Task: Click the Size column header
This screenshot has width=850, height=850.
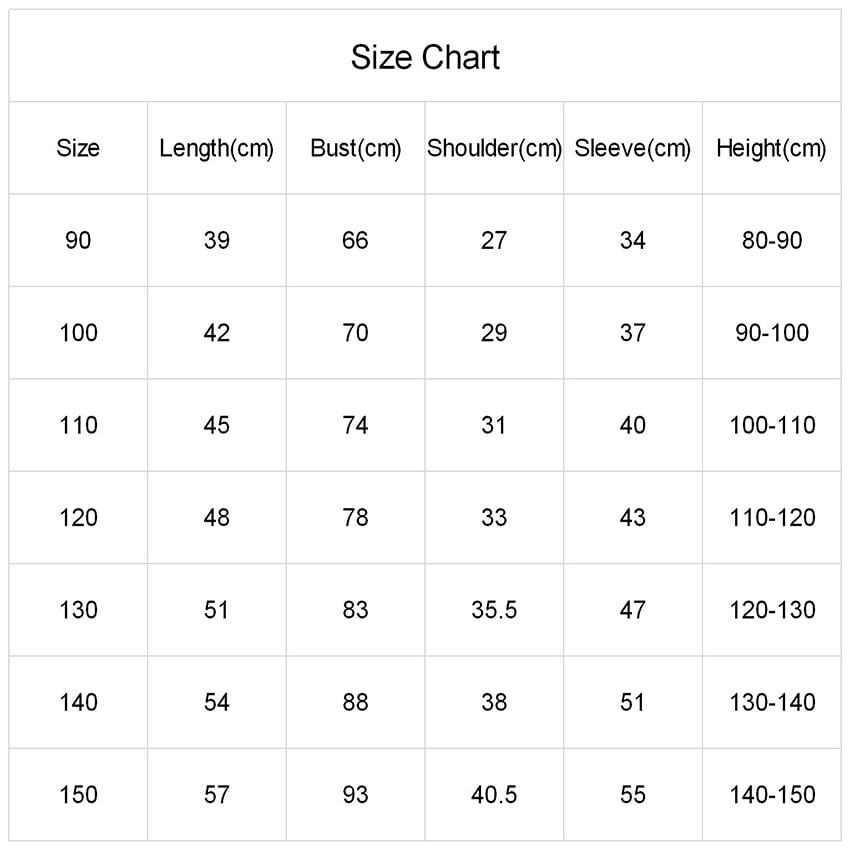Action: coord(78,149)
